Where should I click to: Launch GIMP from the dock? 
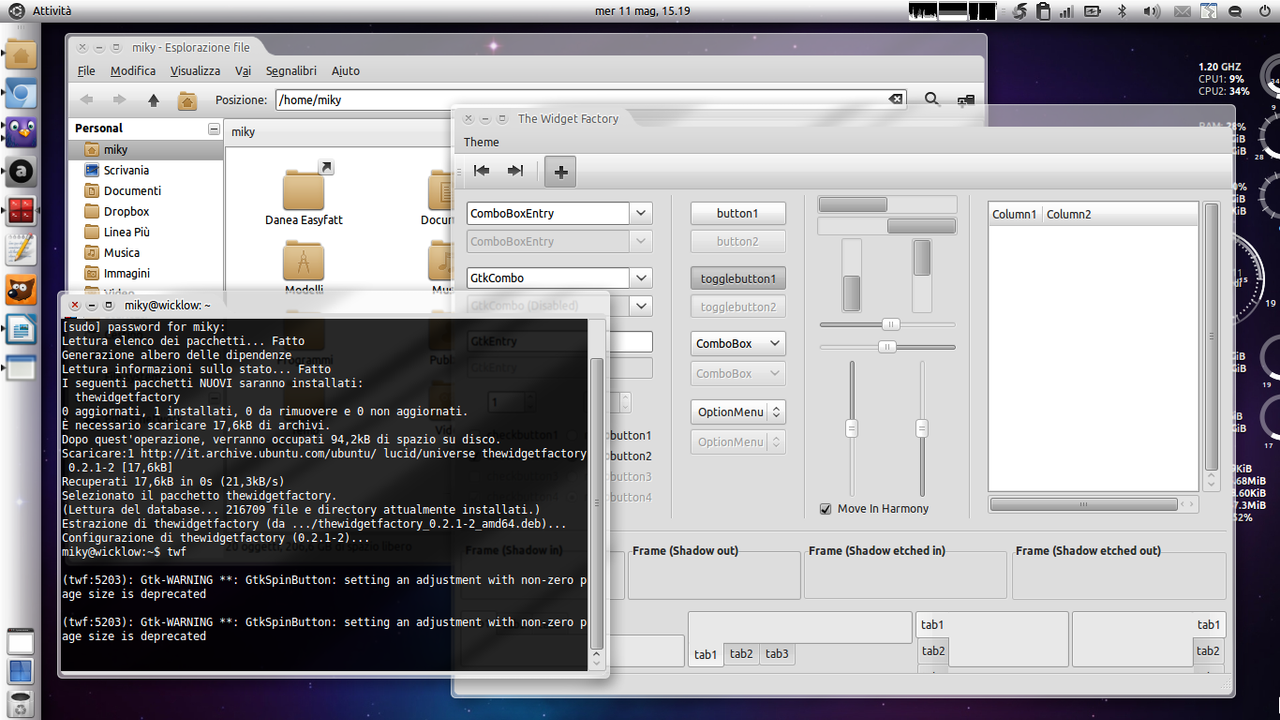[x=21, y=290]
